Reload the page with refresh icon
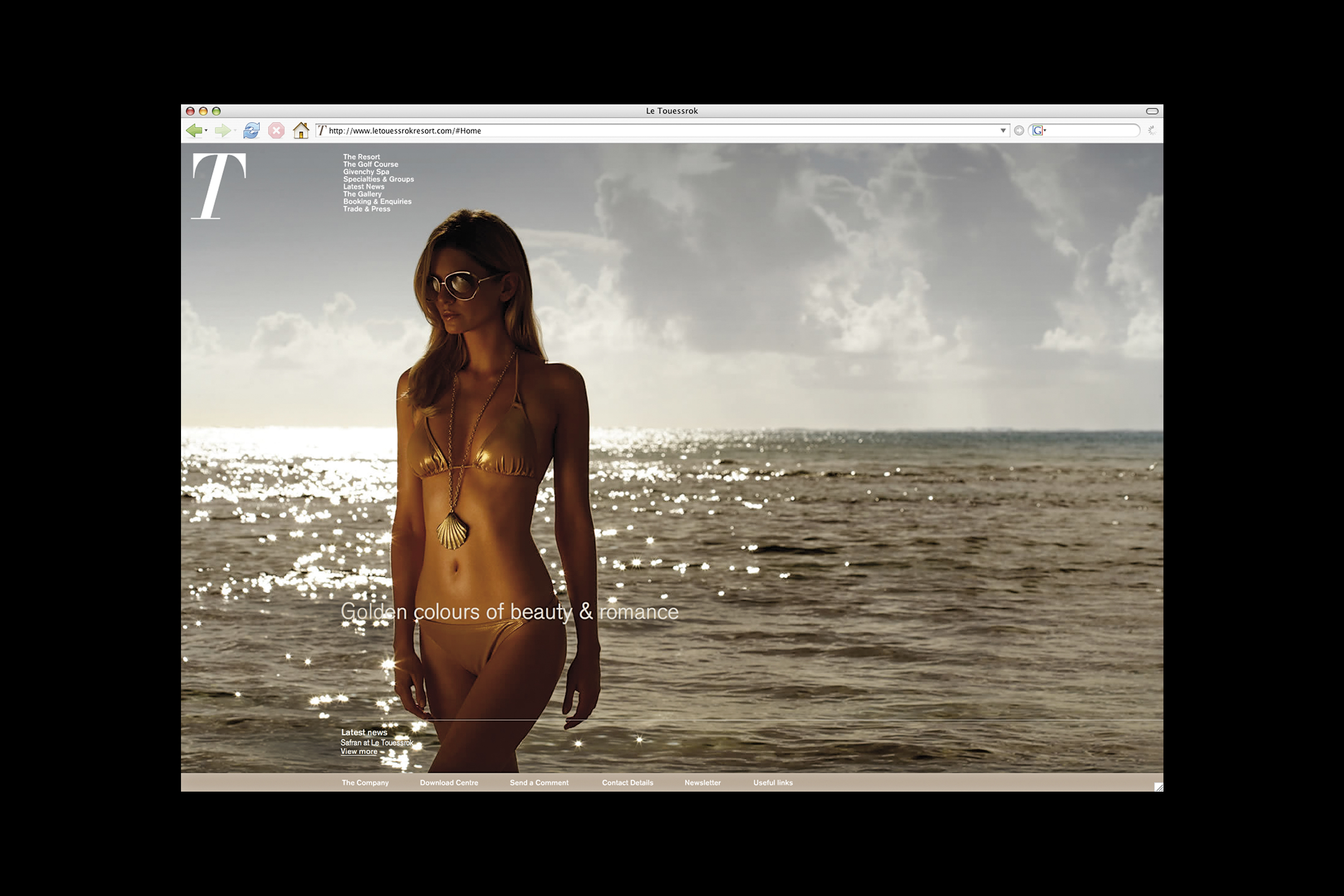 [251, 131]
